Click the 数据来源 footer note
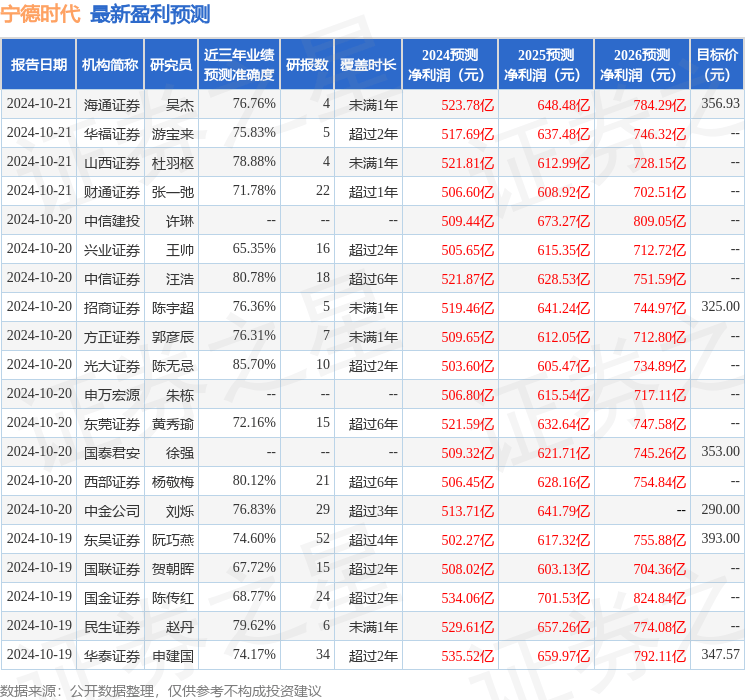 click(x=161, y=690)
